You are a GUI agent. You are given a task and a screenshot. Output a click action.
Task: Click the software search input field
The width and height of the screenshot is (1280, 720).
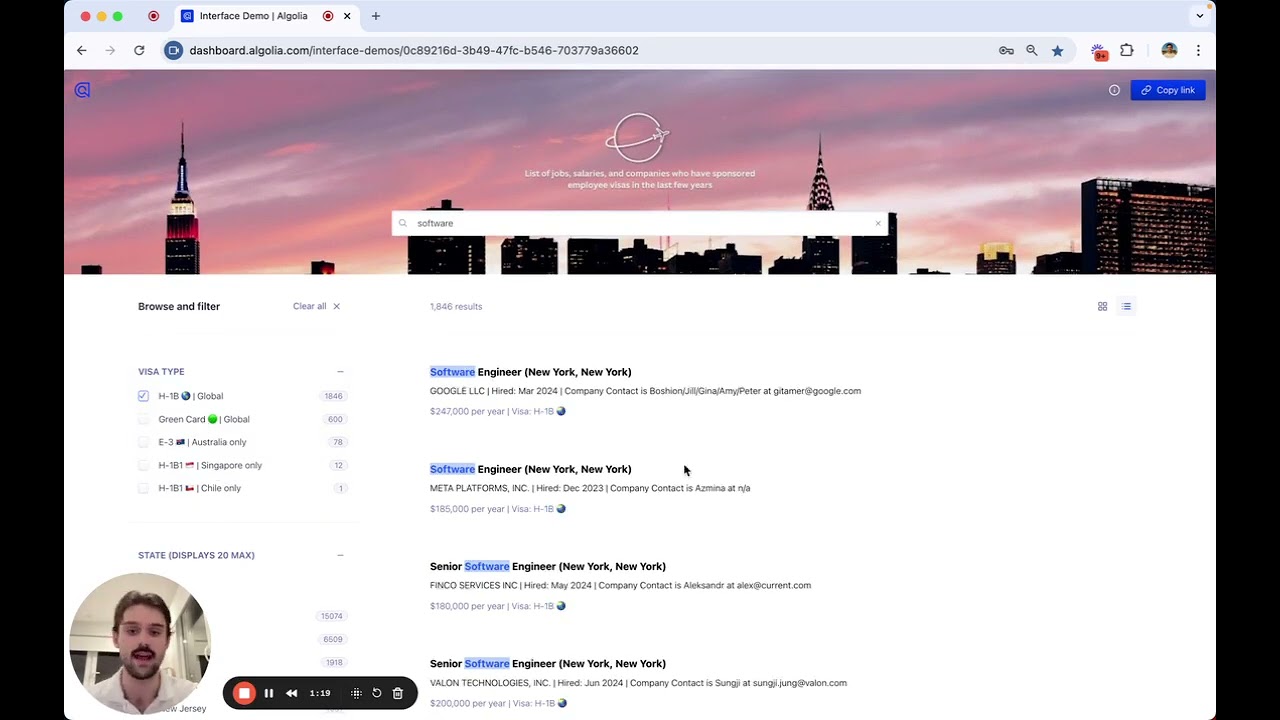pyautogui.click(x=639, y=223)
